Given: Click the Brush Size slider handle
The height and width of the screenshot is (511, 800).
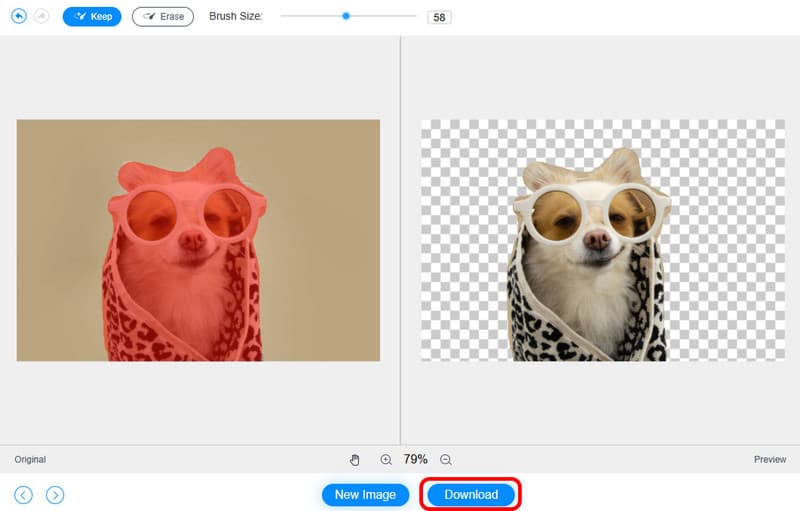Looking at the screenshot, I should [x=346, y=16].
